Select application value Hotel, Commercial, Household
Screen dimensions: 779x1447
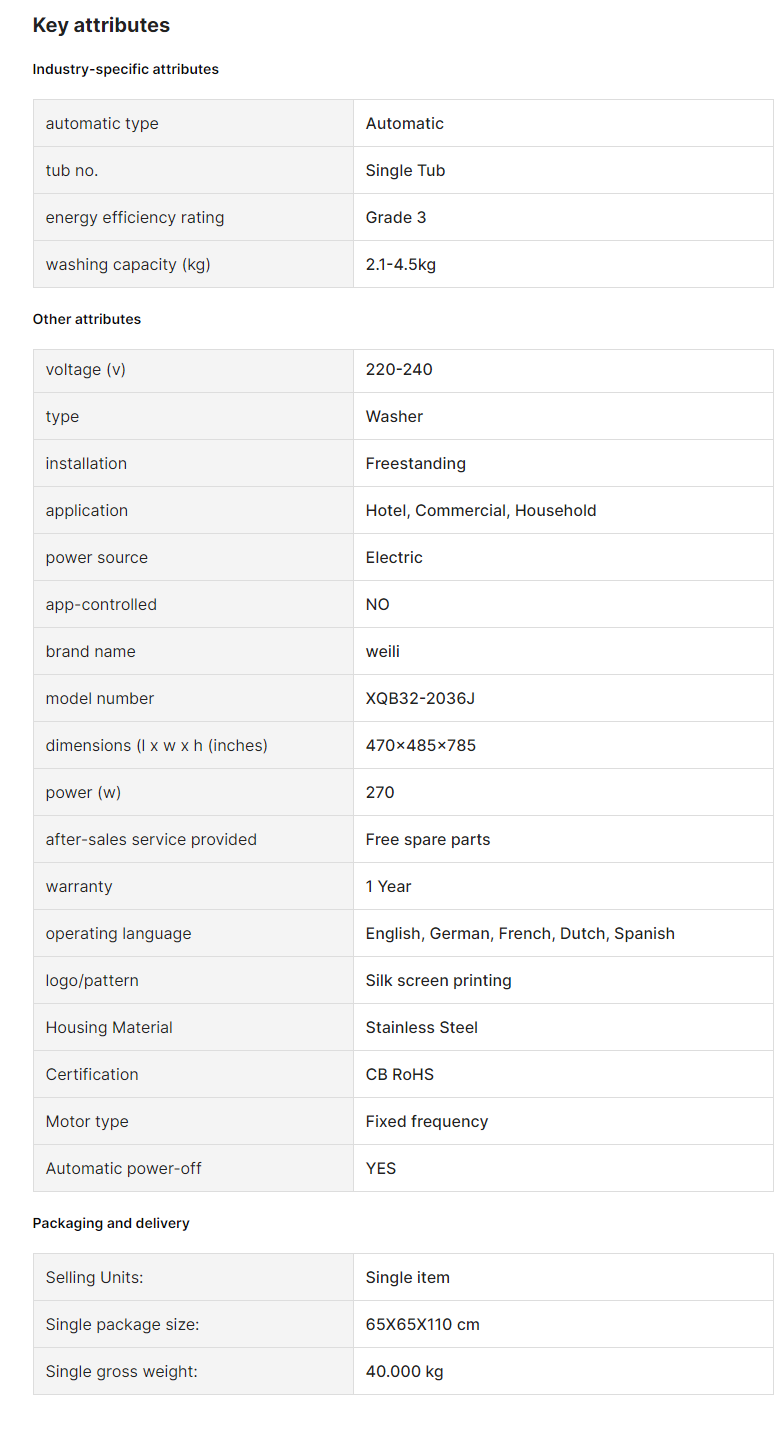[x=481, y=510]
